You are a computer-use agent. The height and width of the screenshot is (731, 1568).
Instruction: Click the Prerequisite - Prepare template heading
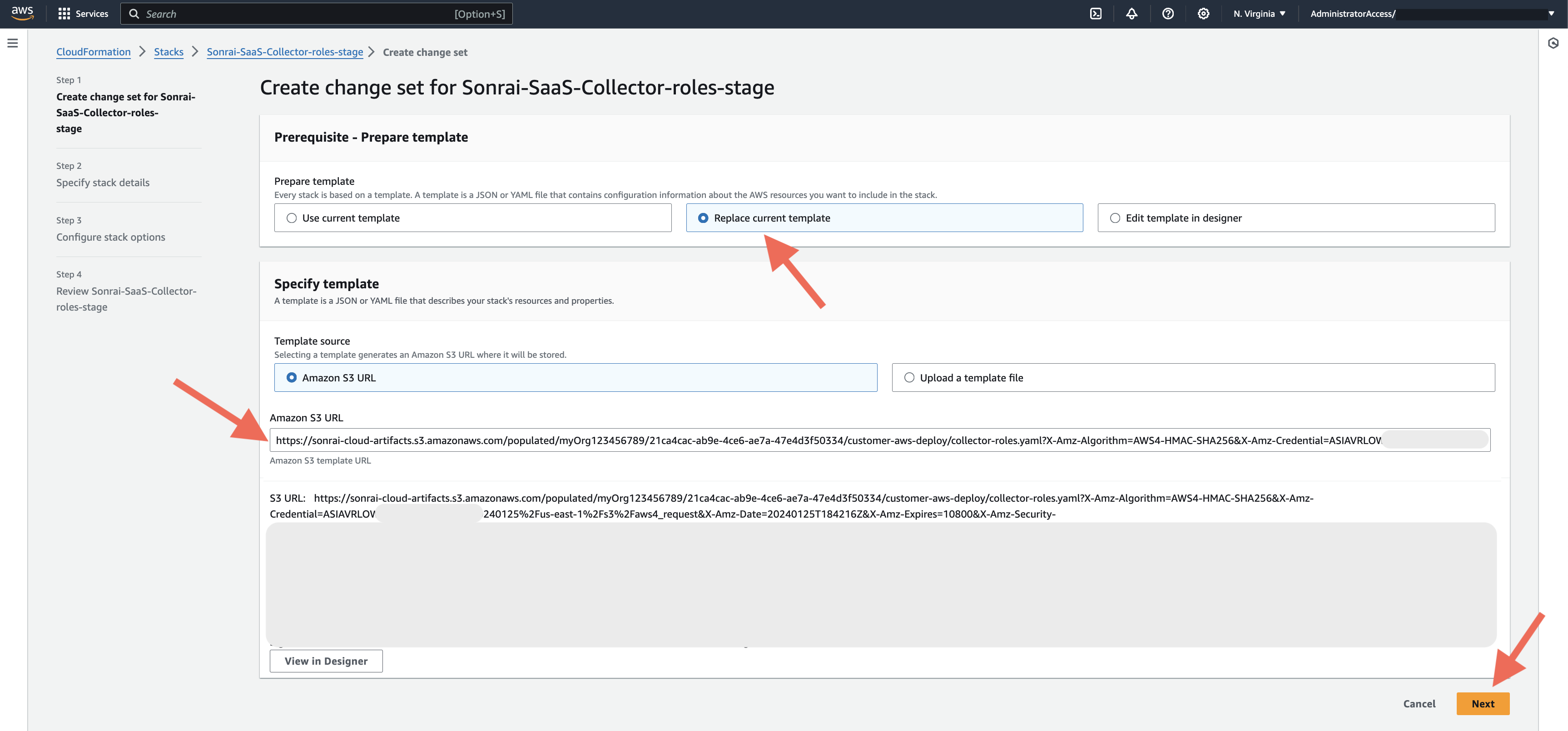point(371,137)
